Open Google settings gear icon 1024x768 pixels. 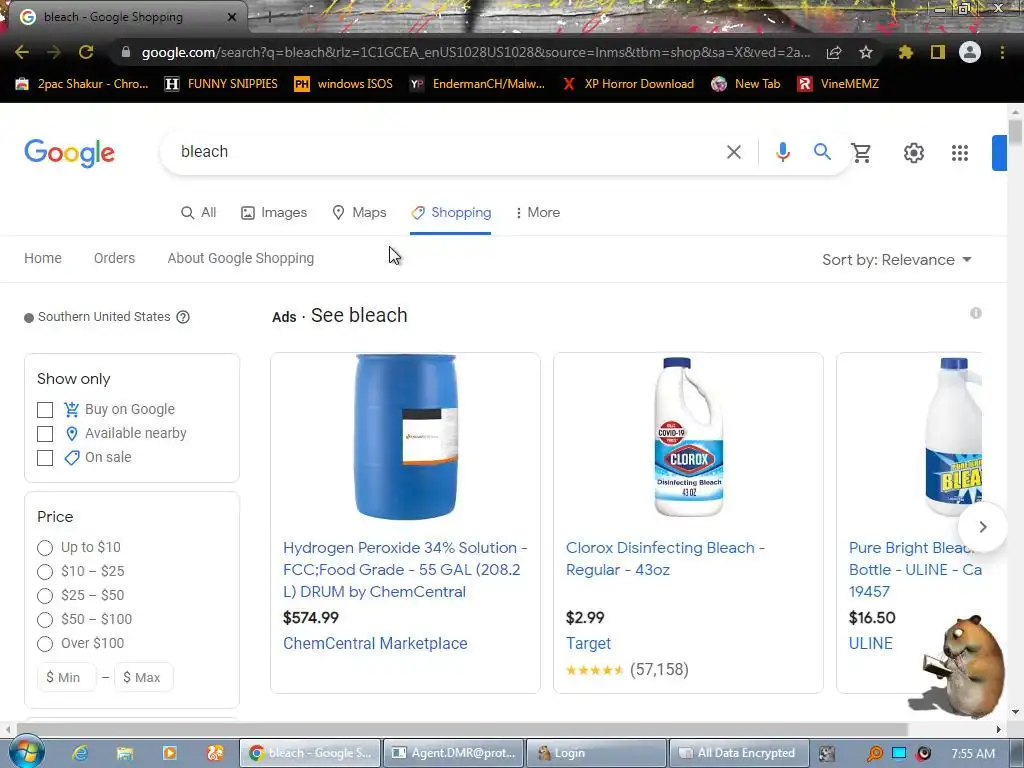coord(914,153)
